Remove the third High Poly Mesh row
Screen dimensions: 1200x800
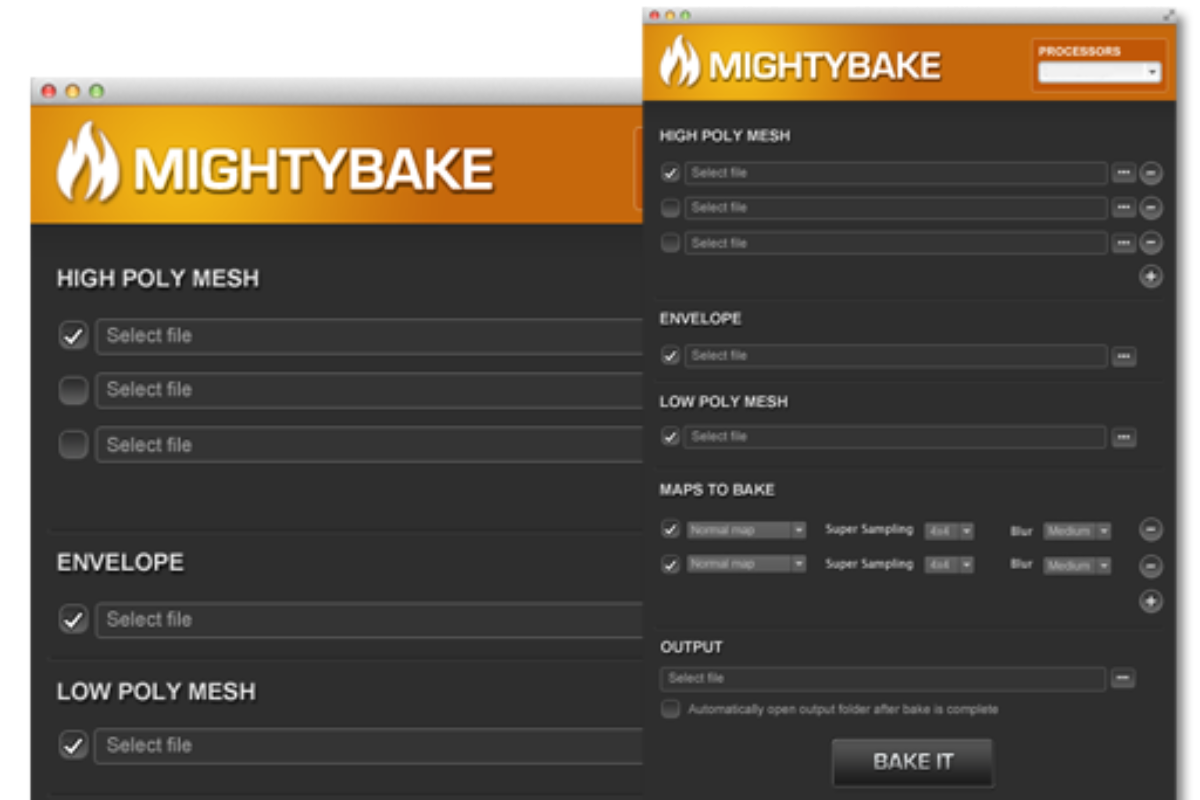(x=1151, y=243)
